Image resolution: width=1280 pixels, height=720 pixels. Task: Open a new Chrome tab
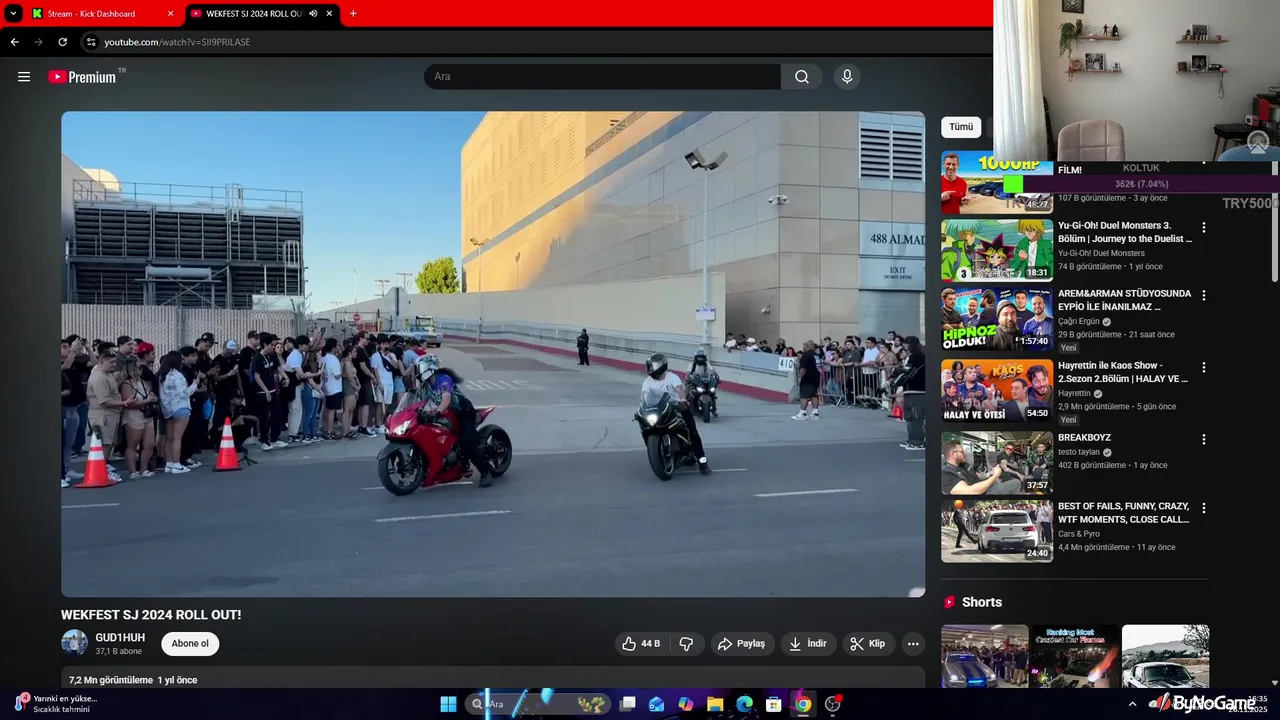(x=353, y=14)
